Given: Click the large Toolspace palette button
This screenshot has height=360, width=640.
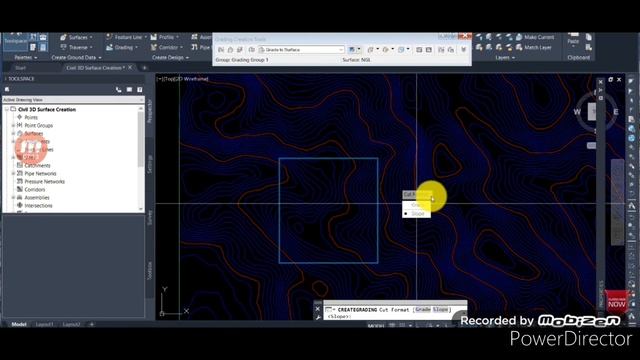Looking at the screenshot, I should [x=16, y=42].
